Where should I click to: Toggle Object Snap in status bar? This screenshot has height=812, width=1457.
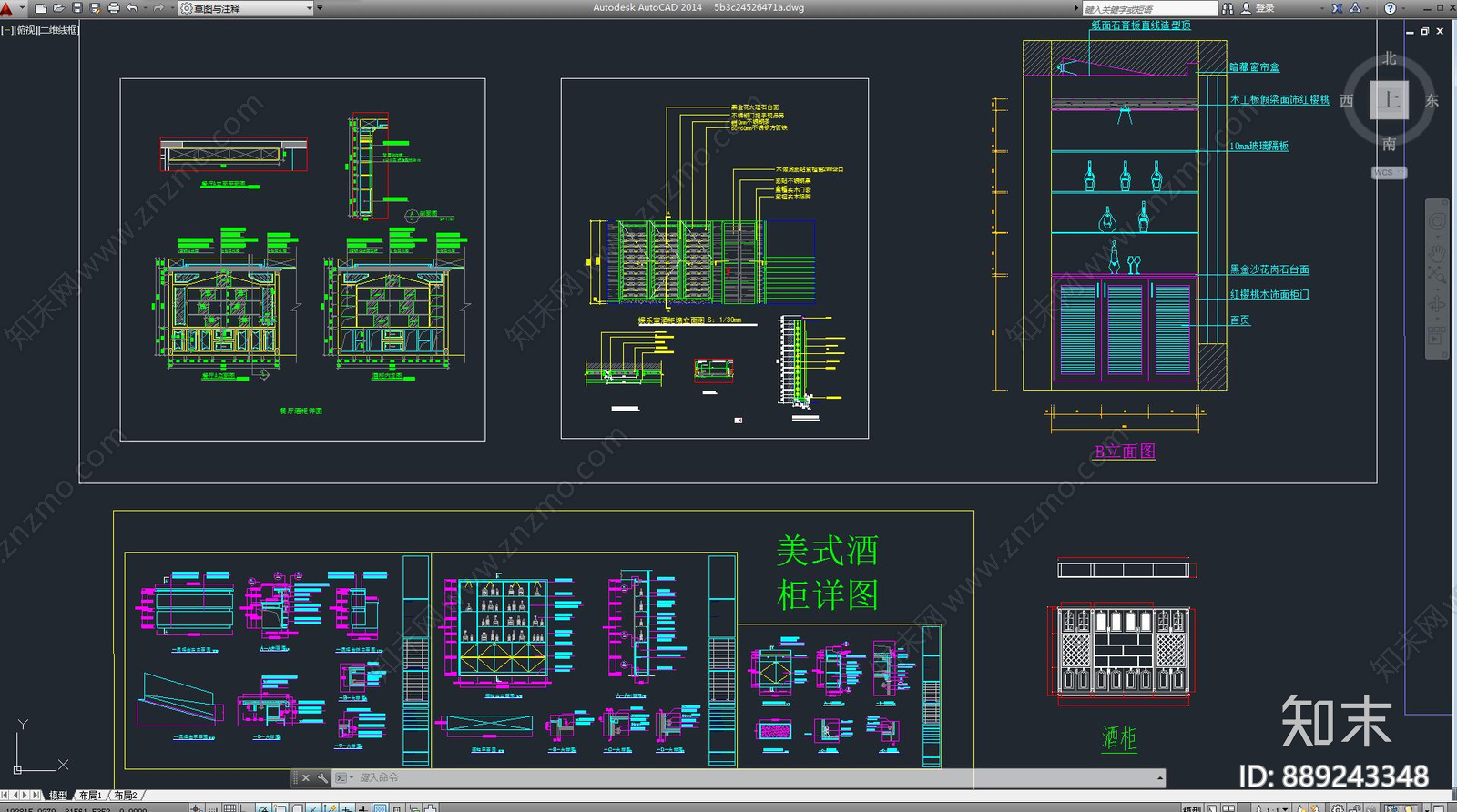(x=280, y=807)
